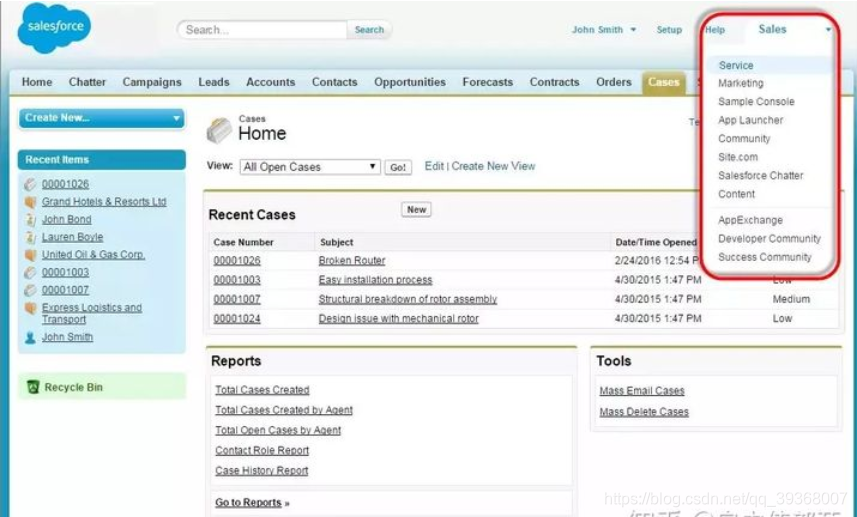Open the Contacts tab

[x=334, y=82]
